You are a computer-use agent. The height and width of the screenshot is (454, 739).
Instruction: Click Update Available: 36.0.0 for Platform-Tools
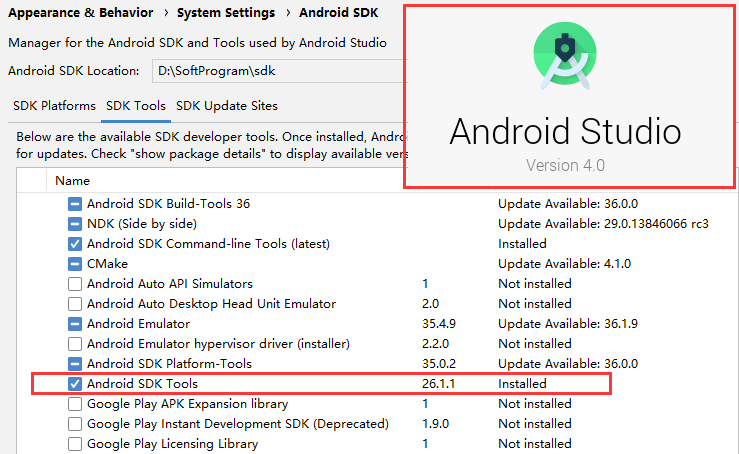568,363
